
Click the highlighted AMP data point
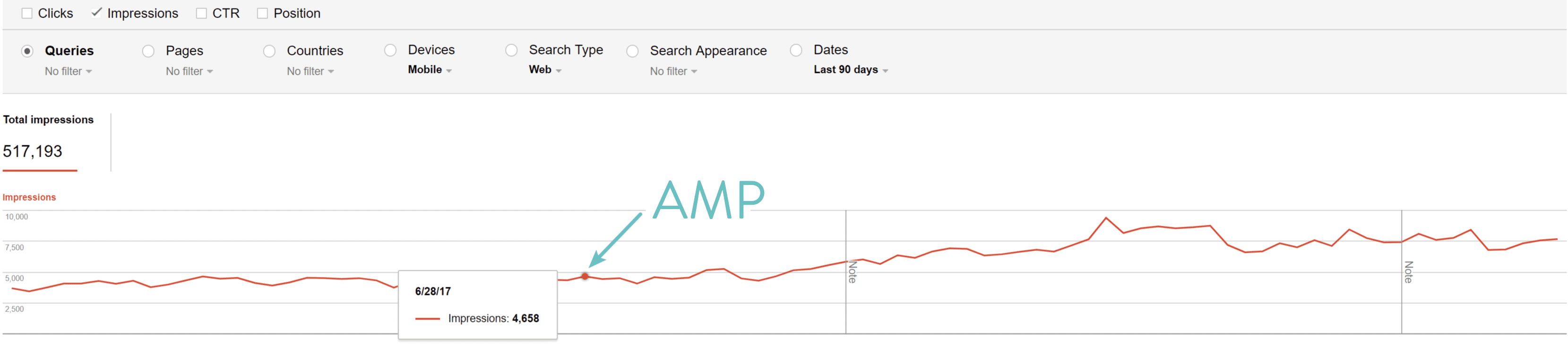[x=586, y=276]
